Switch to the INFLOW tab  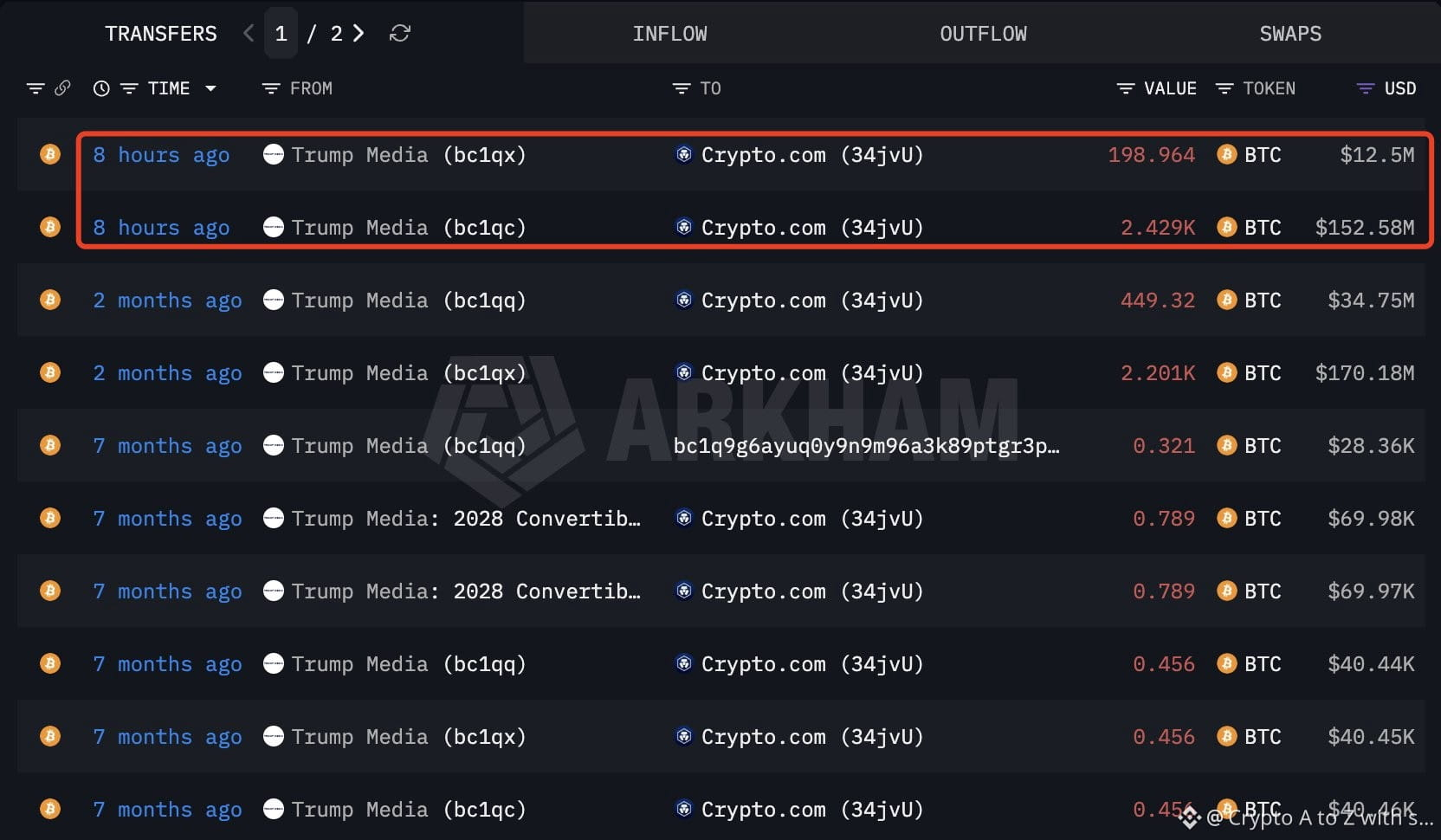click(x=670, y=34)
